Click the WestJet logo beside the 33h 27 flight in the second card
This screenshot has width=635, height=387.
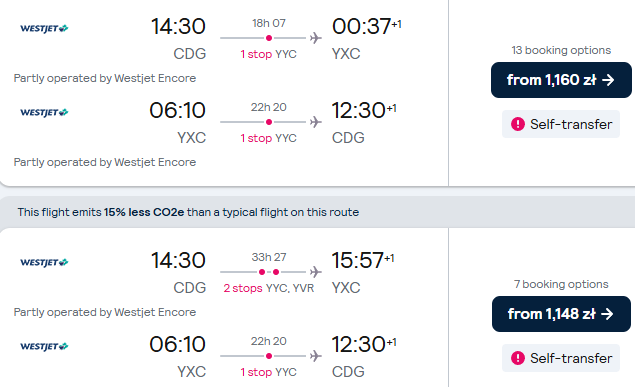(x=44, y=262)
